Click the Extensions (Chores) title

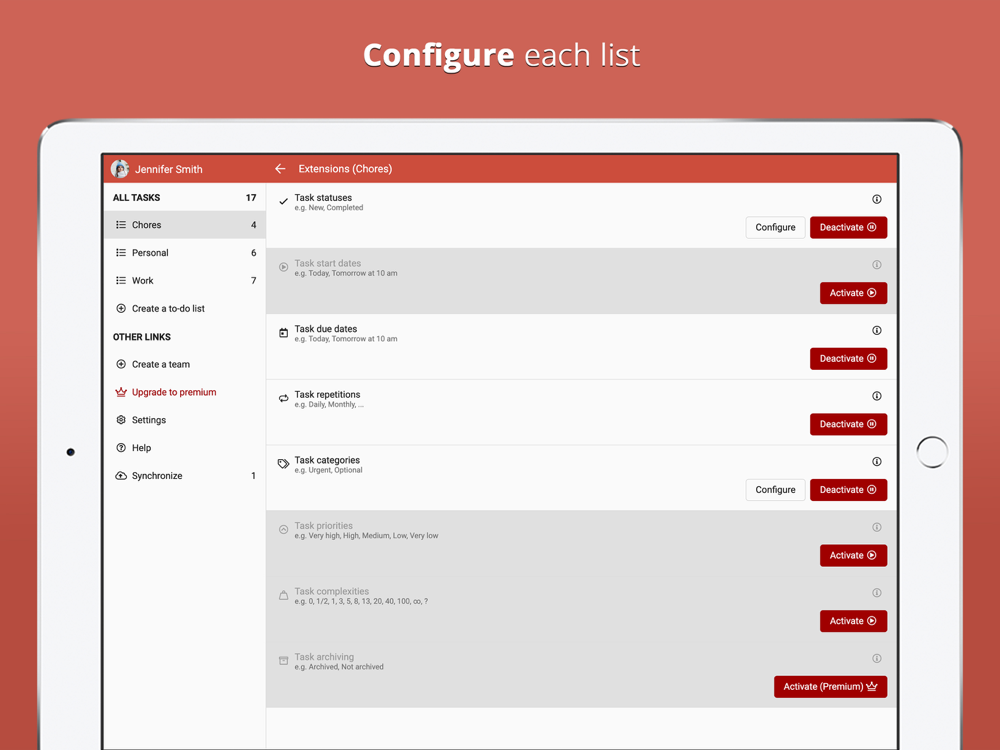(x=345, y=169)
